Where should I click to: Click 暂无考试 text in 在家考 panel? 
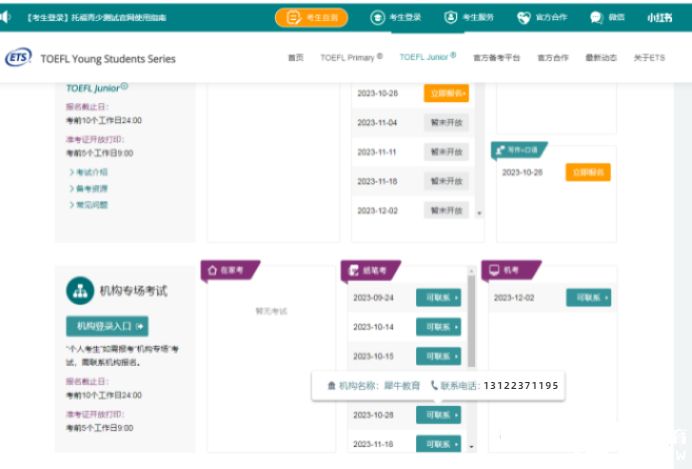tap(271, 311)
